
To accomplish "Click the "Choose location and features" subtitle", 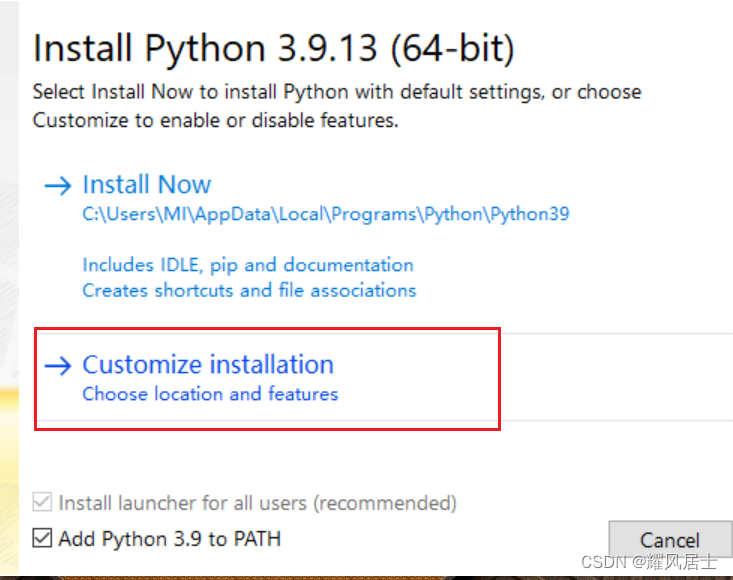I will point(210,394).
